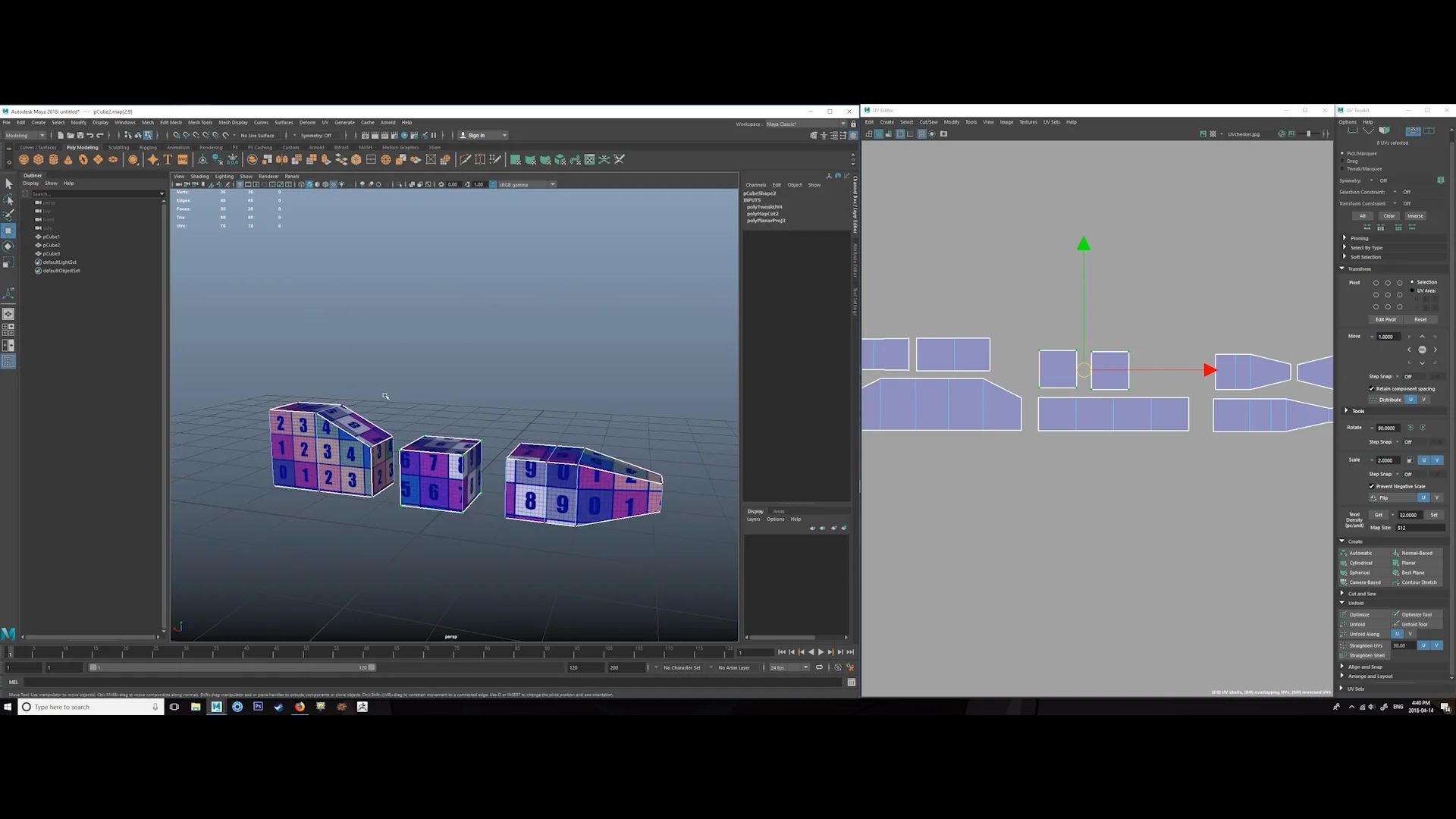Select pCube2 in the Outliner
Viewport: 1456px width, 819px height.
(x=51, y=245)
